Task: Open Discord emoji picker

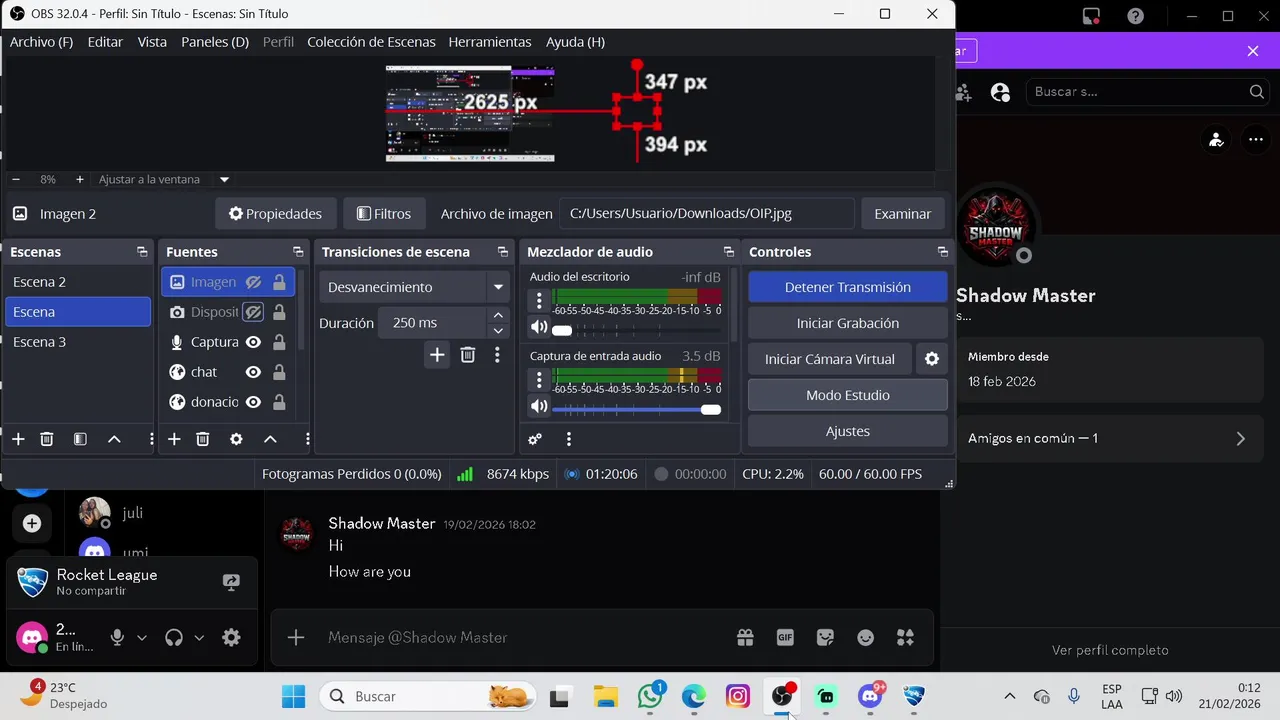Action: pos(866,637)
